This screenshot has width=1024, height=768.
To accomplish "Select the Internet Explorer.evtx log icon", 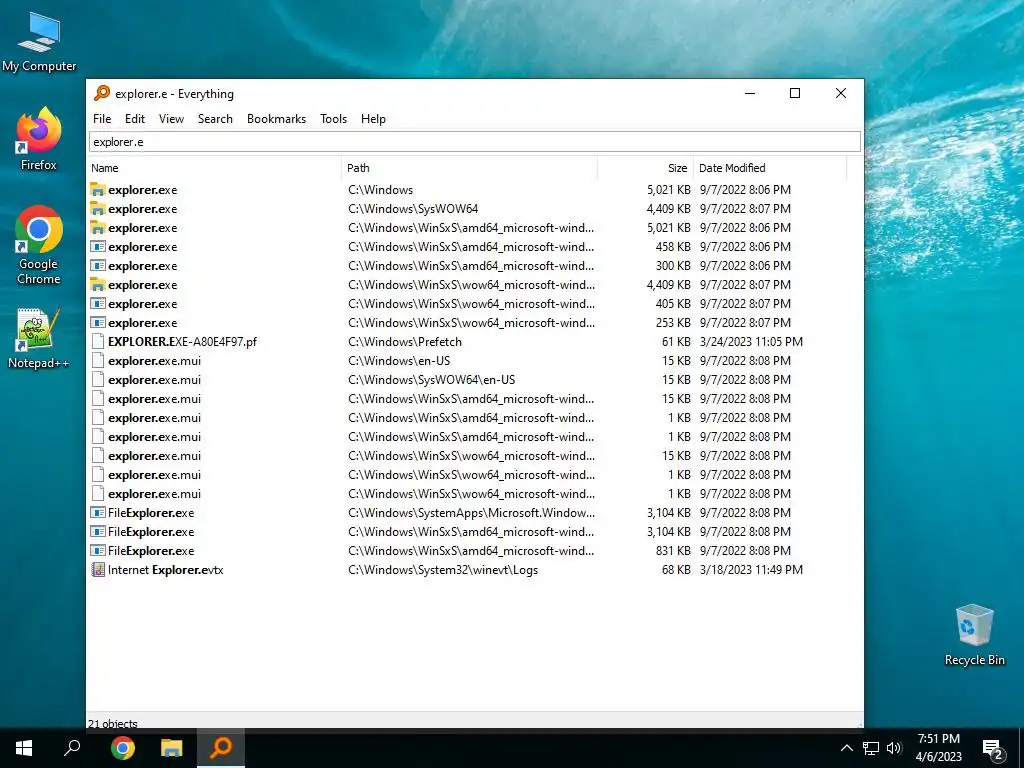I will [98, 569].
